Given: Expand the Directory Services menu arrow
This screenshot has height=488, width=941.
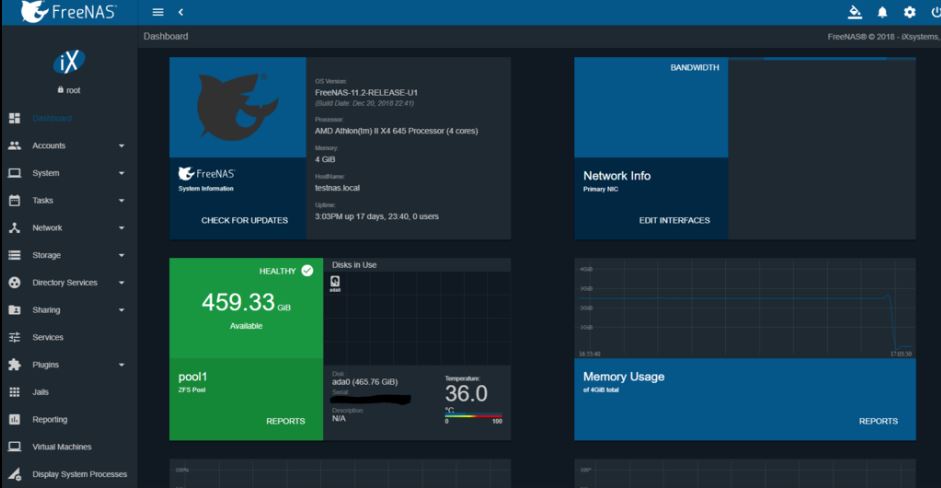Looking at the screenshot, I should 121,283.
